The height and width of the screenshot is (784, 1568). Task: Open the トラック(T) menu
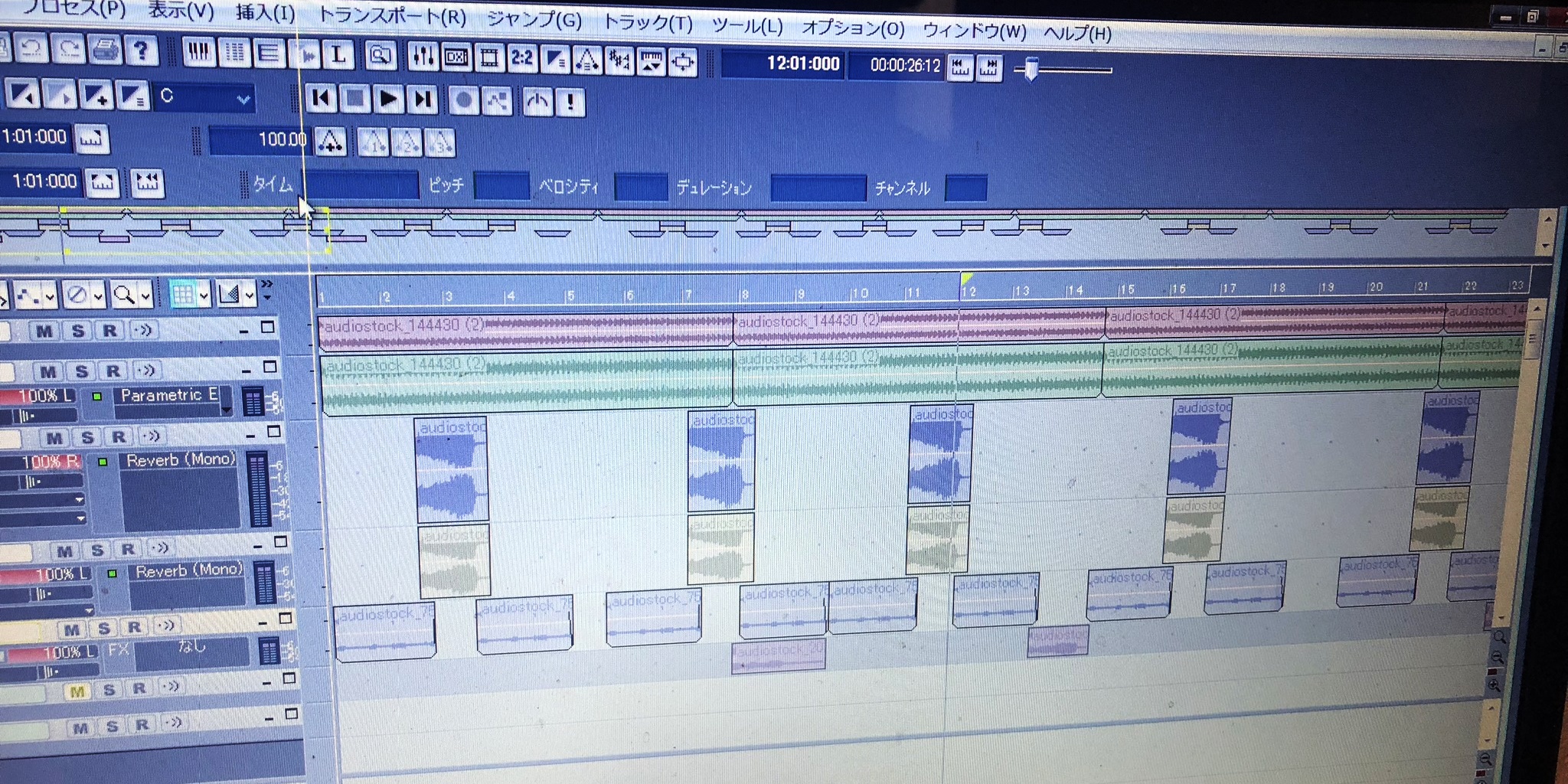coord(647,22)
